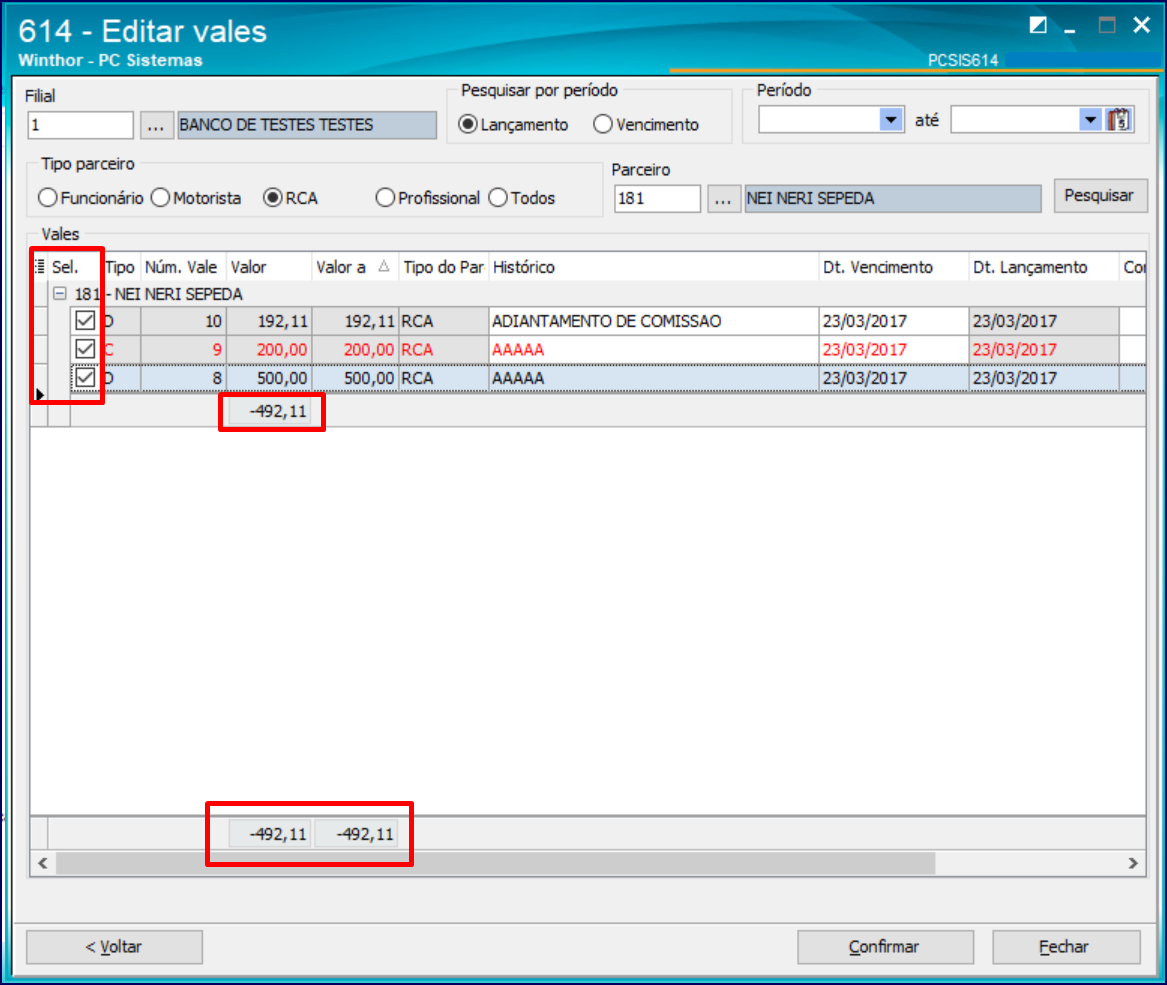This screenshot has width=1167, height=985.
Task: Untick checkbox for vale number 8
Action: tap(85, 377)
